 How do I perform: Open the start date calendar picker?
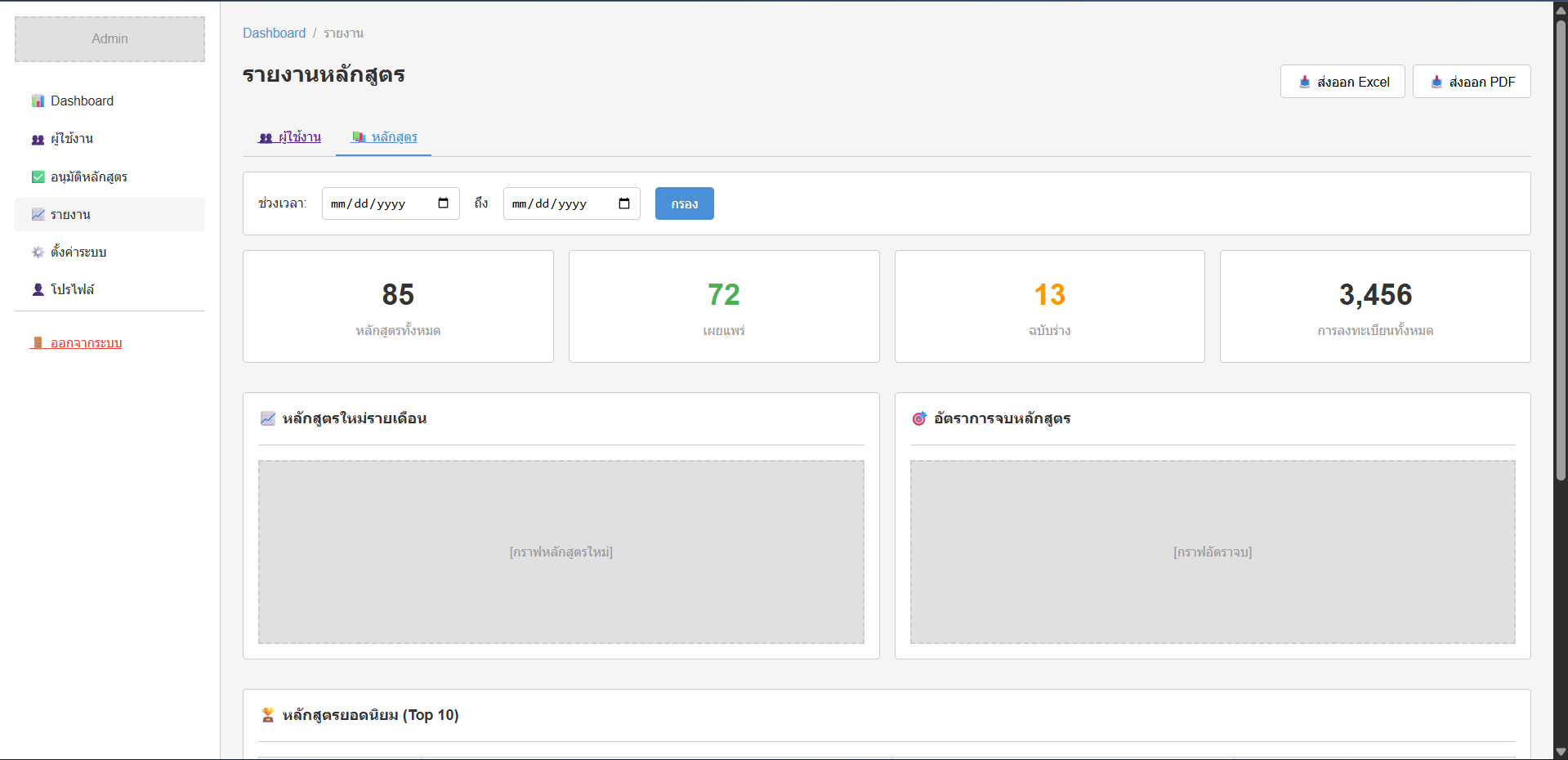pos(443,203)
